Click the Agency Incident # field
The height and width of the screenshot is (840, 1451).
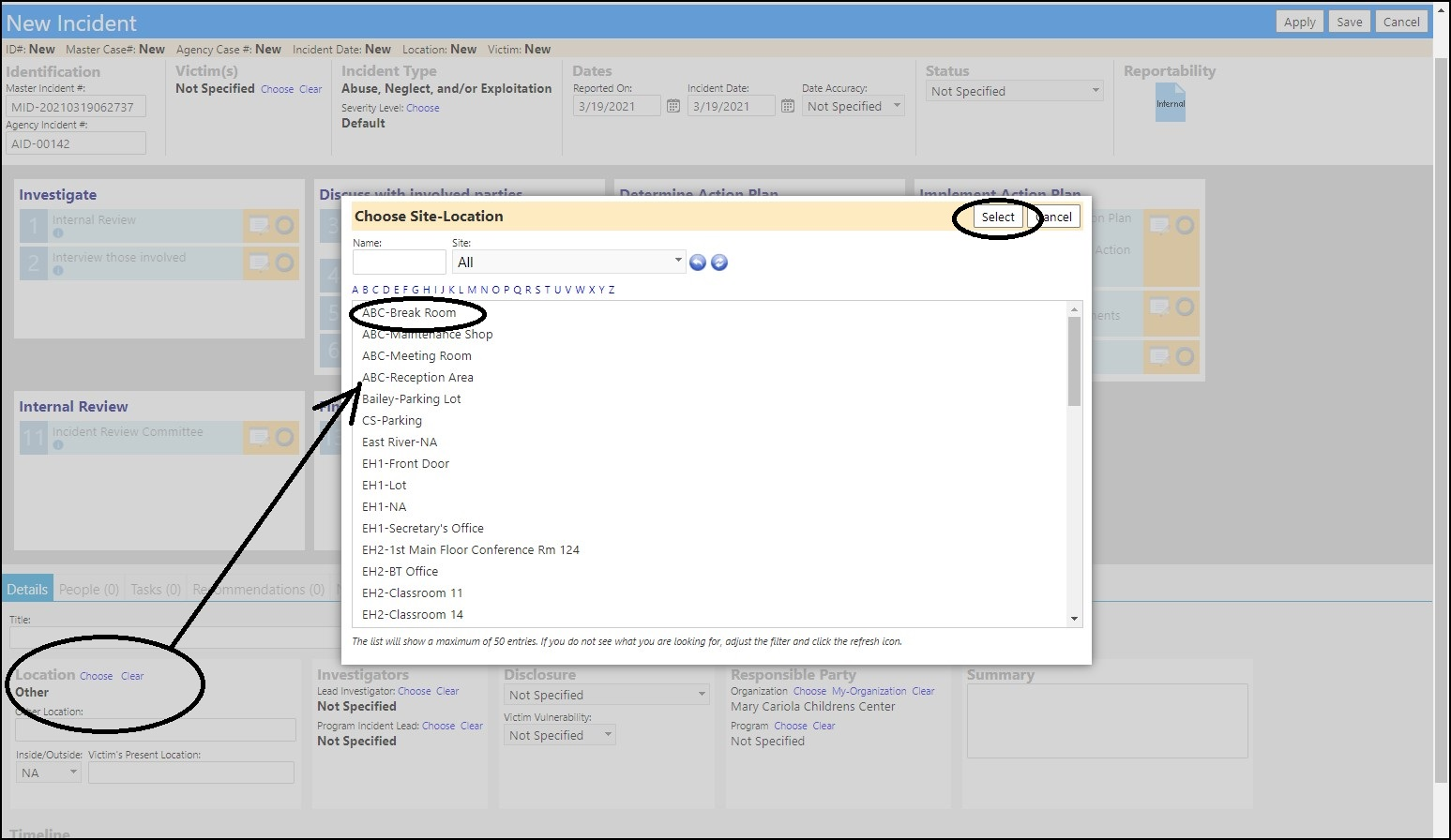pyautogui.click(x=76, y=143)
